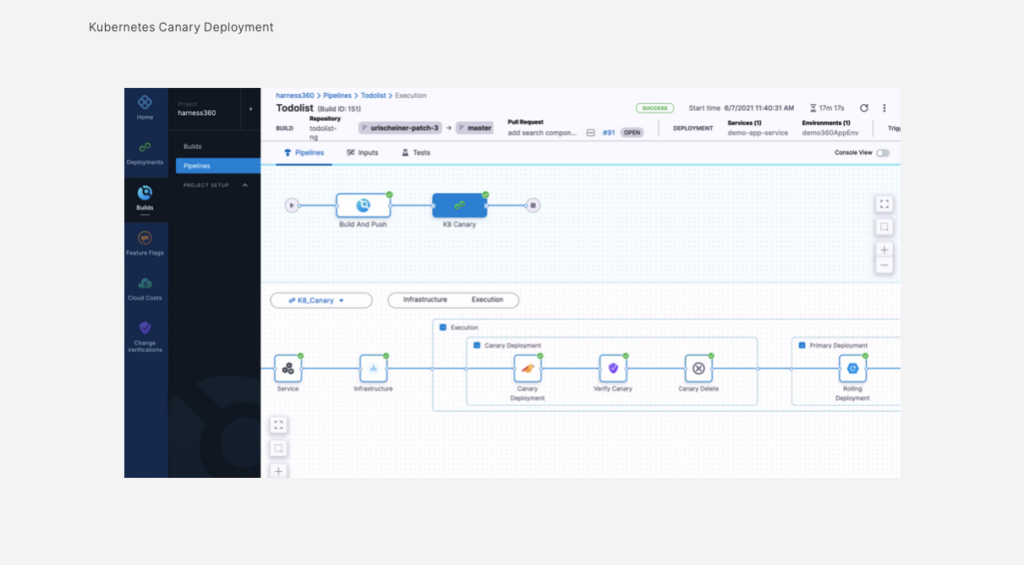The width and height of the screenshot is (1024, 565).
Task: Click the Start time value
Action: tap(759, 108)
